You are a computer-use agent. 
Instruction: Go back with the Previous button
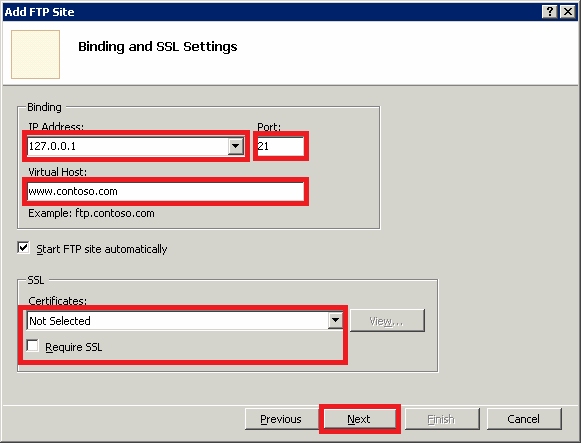point(281,419)
